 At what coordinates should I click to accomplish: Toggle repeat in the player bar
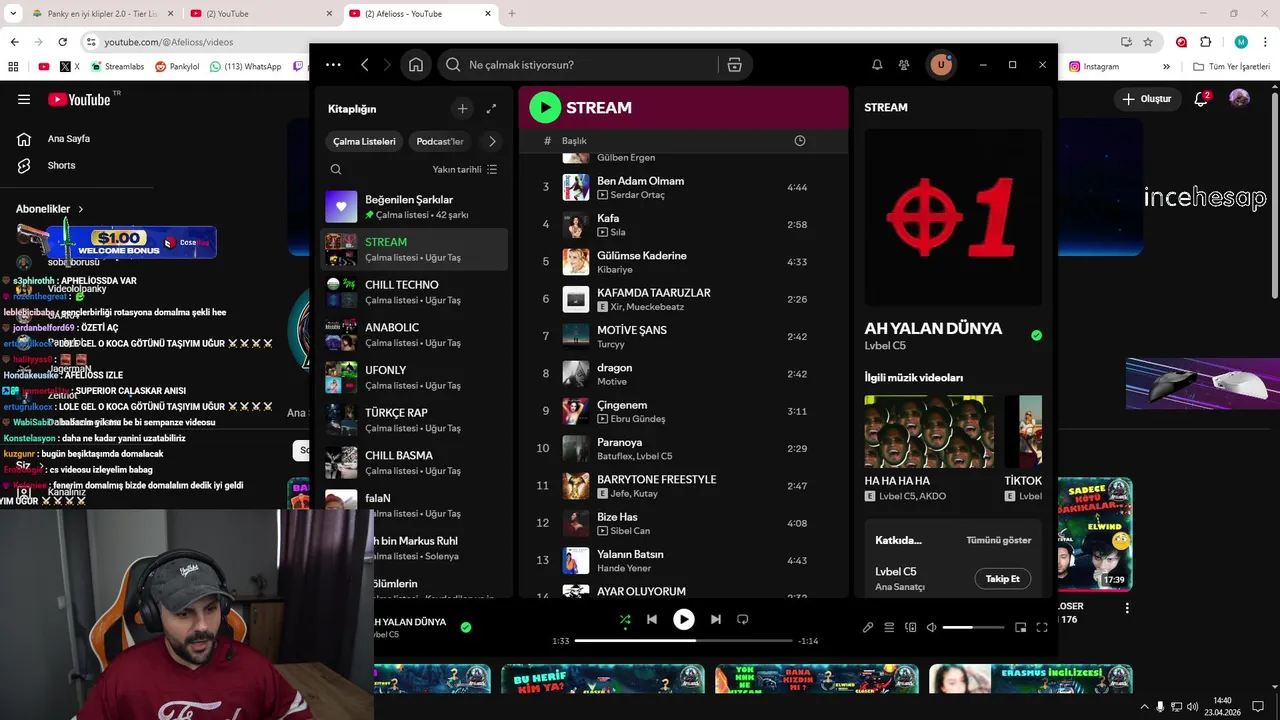click(743, 619)
